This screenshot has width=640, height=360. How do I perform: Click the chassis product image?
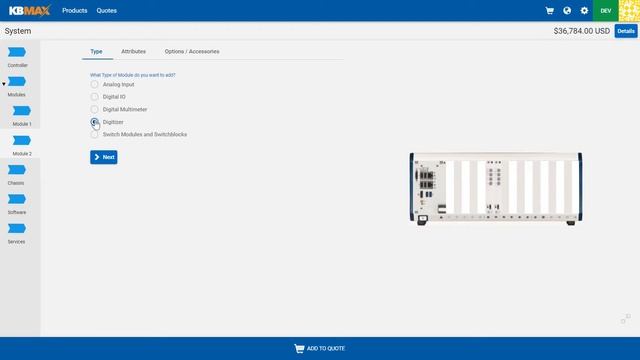(x=496, y=189)
